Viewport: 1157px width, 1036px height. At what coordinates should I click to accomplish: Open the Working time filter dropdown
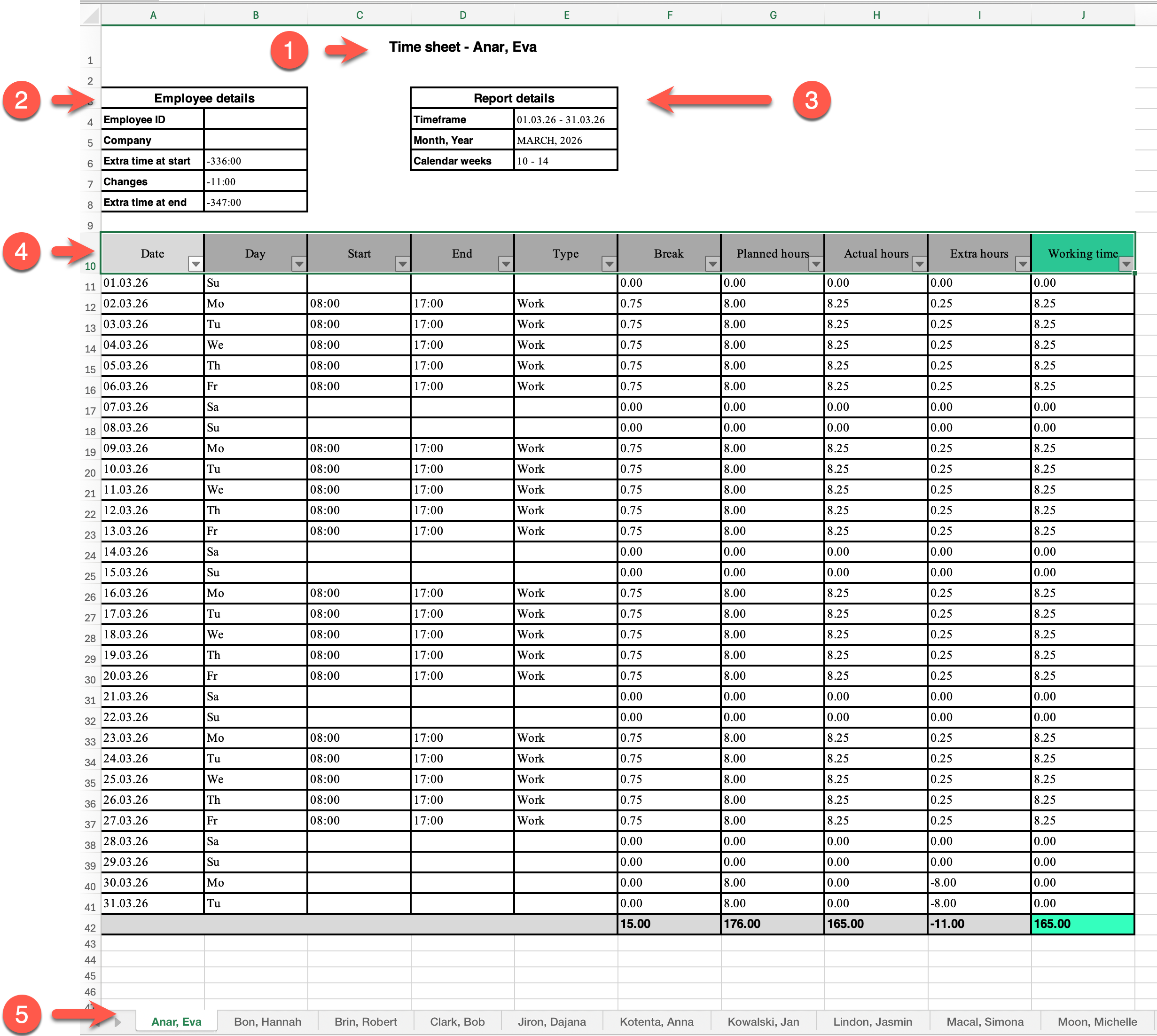[1126, 264]
